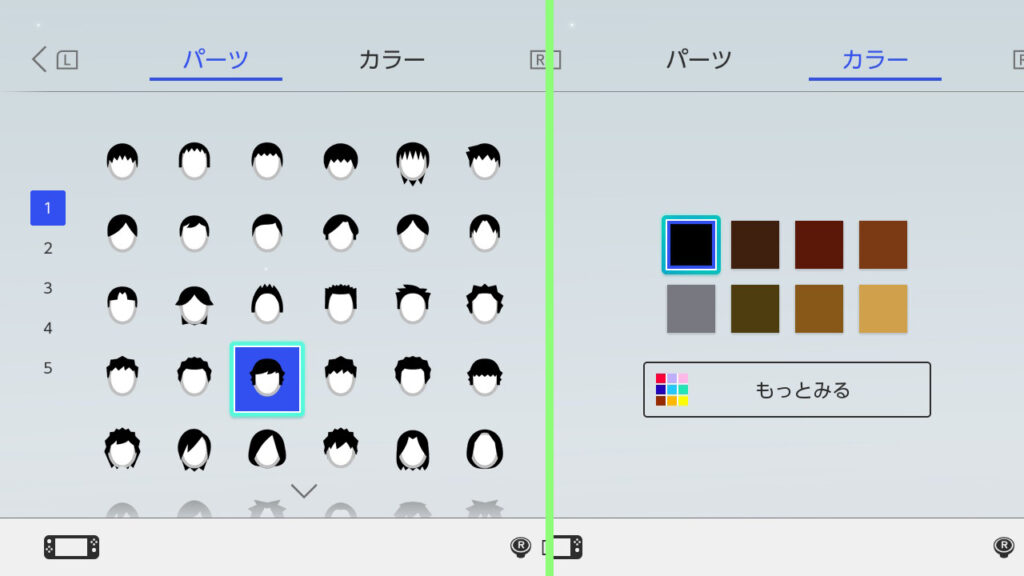The width and height of the screenshot is (1024, 576).
Task: Go to hairstyle page 2
Action: (48, 248)
